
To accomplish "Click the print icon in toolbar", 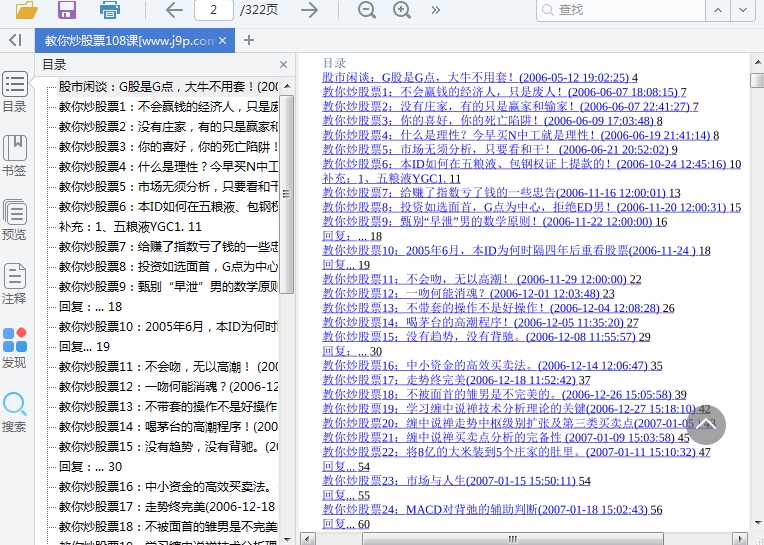I will pyautogui.click(x=109, y=10).
